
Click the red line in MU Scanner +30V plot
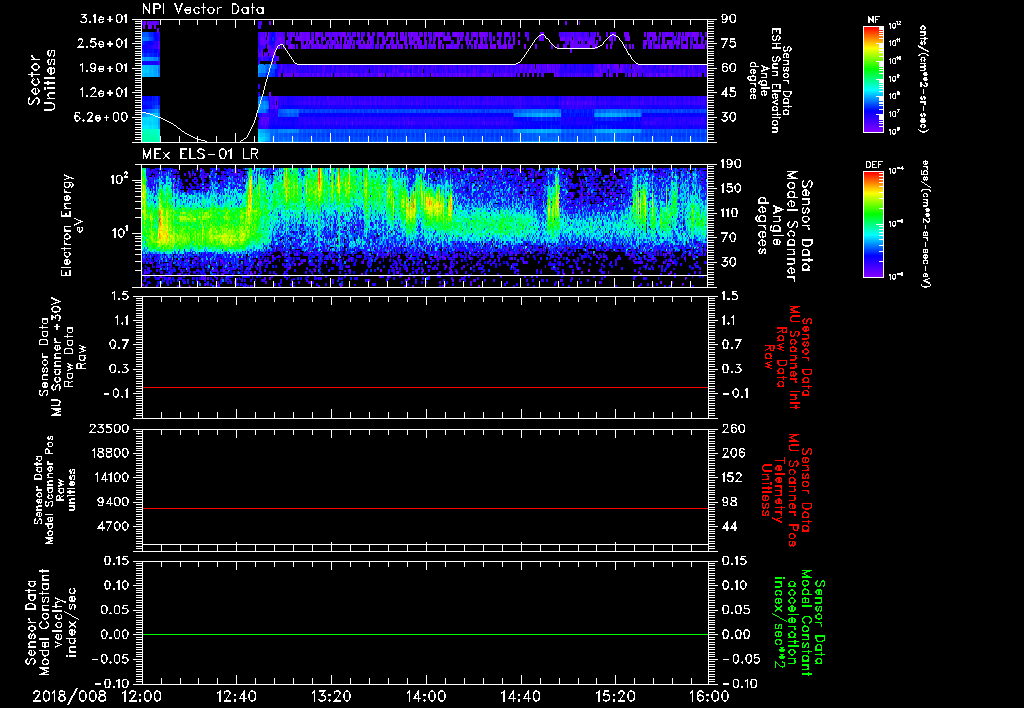pos(425,387)
